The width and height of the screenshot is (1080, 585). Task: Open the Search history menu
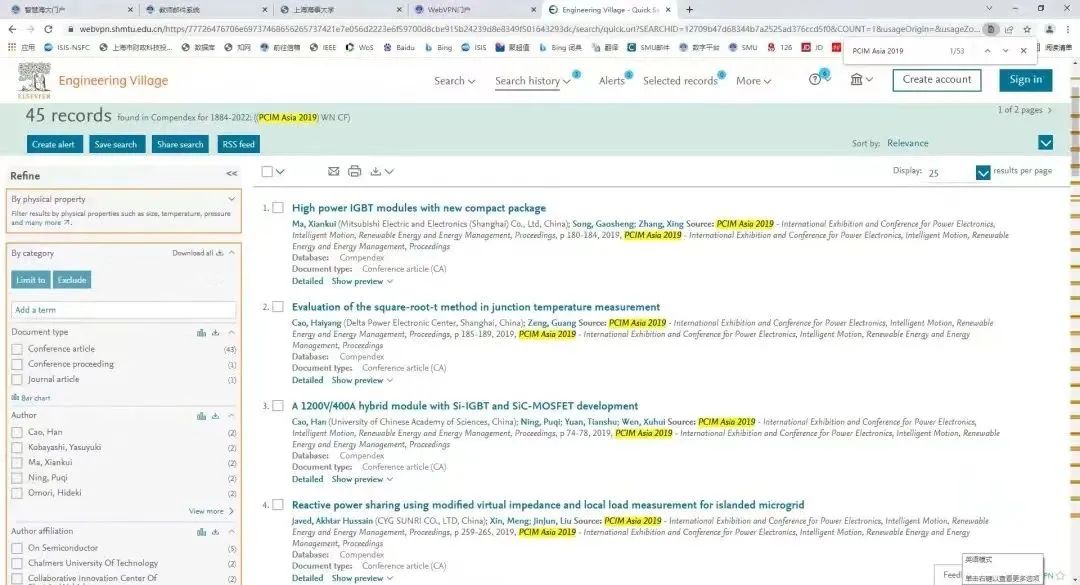(533, 81)
